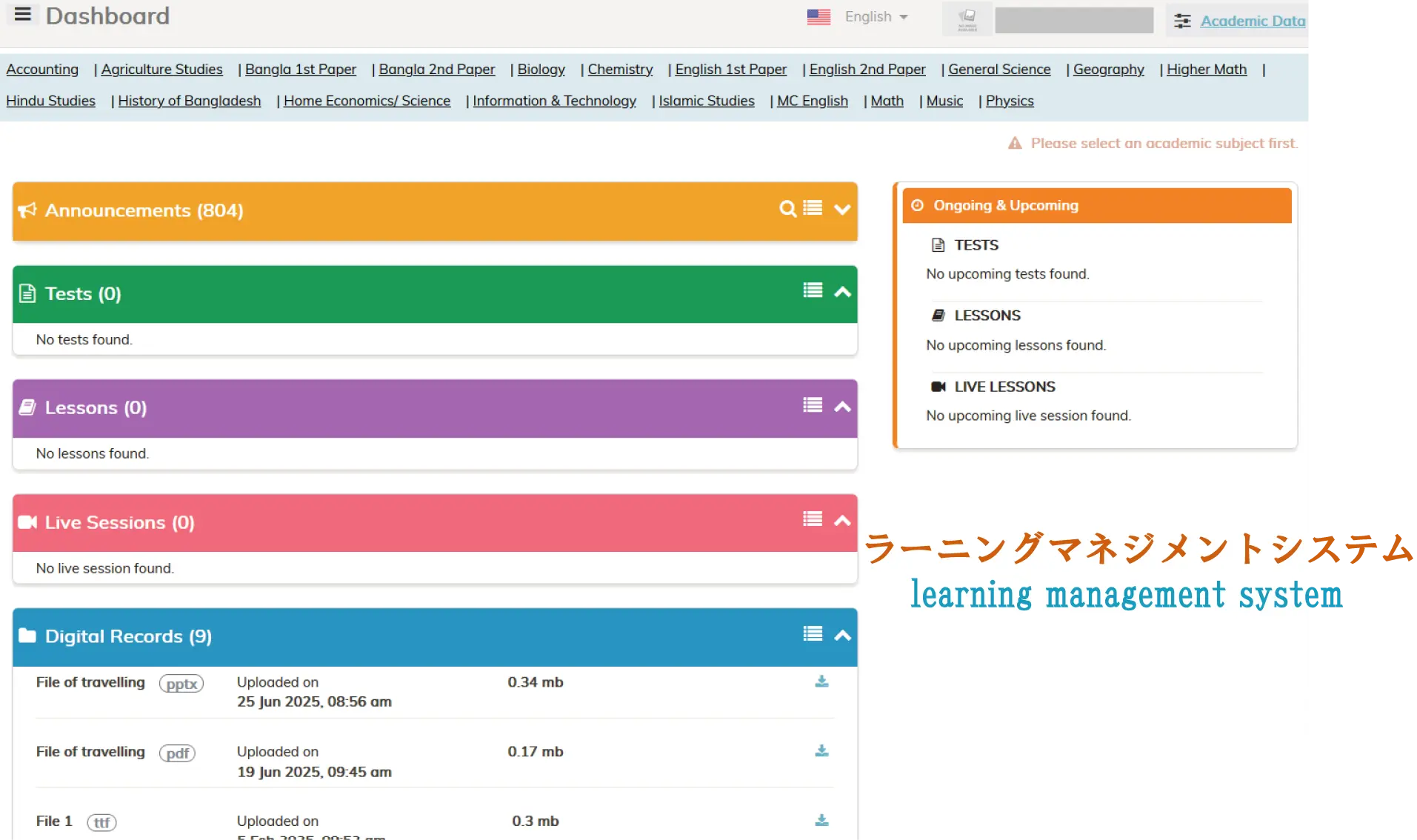Click the pptx file type badge
1417x840 pixels.
181,684
